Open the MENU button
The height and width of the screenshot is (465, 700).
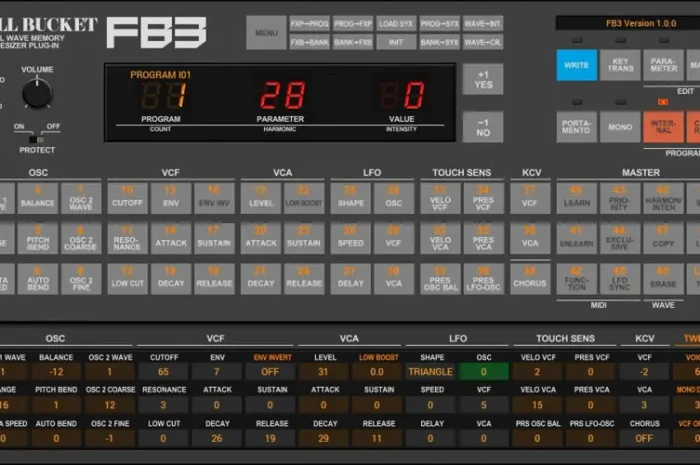267,33
